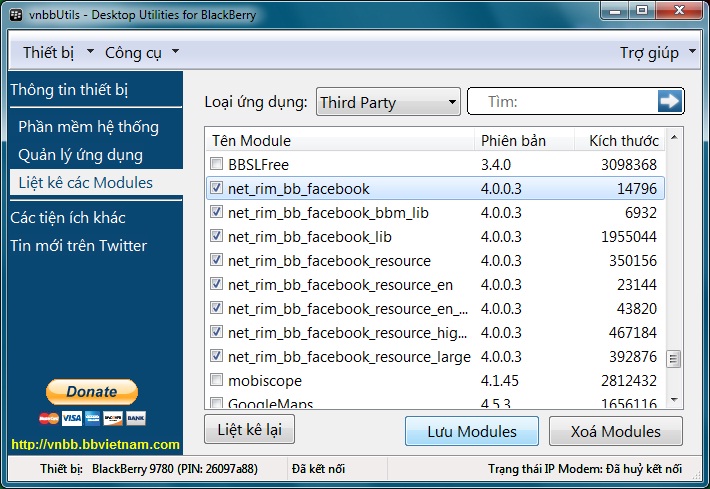Uncheck the net_rim_bb_facebook checkbox

click(216, 187)
